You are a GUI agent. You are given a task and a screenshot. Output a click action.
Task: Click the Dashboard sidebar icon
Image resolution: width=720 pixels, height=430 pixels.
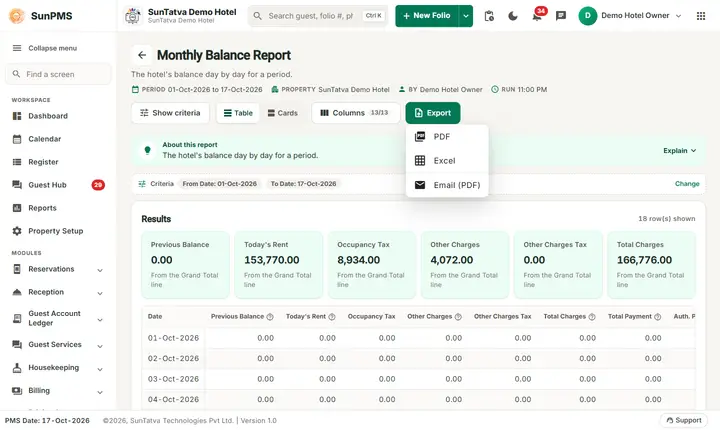(17, 116)
